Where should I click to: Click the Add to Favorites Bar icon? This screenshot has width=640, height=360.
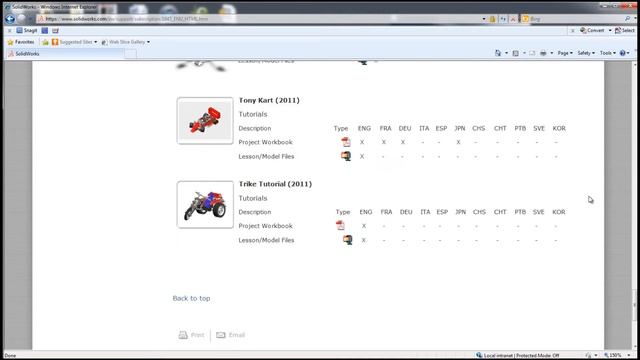[45, 42]
